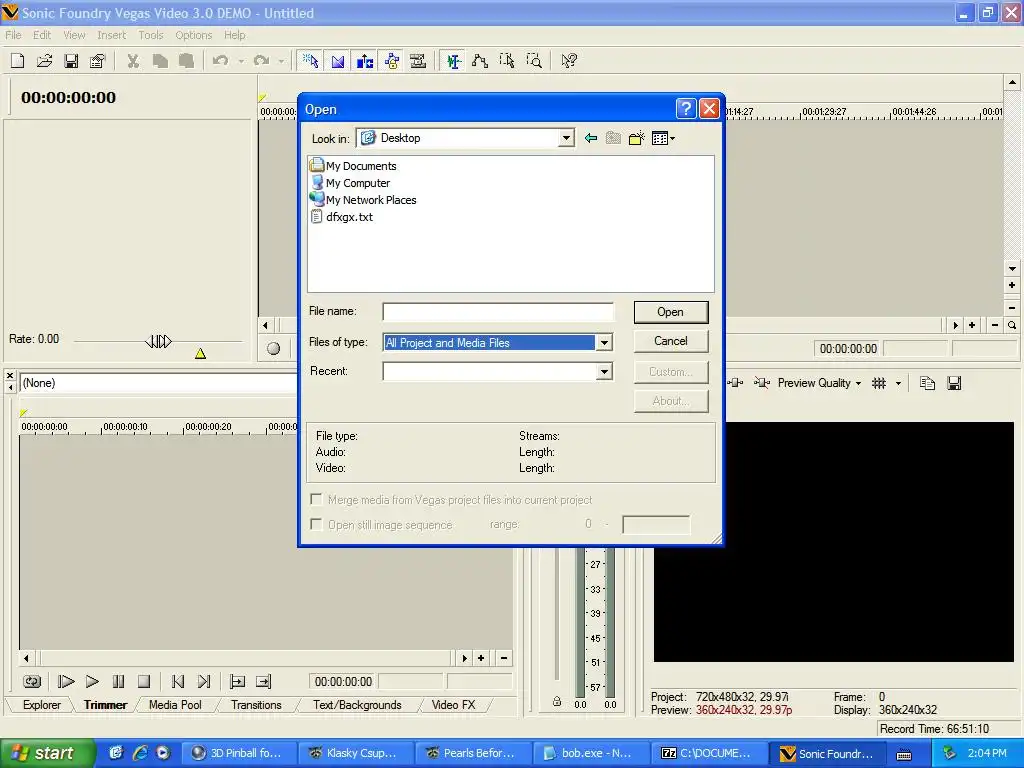
Task: Toggle Ignore Event Grouping icon
Action: (x=418, y=61)
